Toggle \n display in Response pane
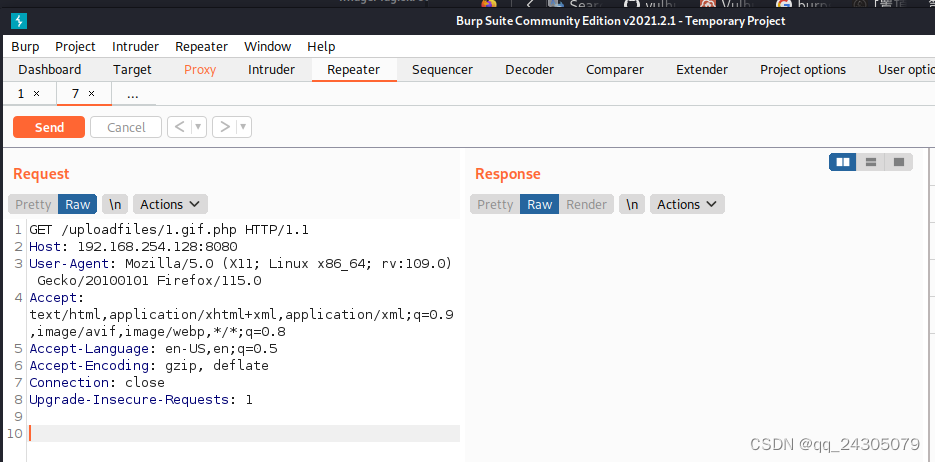This screenshot has height=462, width=935. point(632,204)
